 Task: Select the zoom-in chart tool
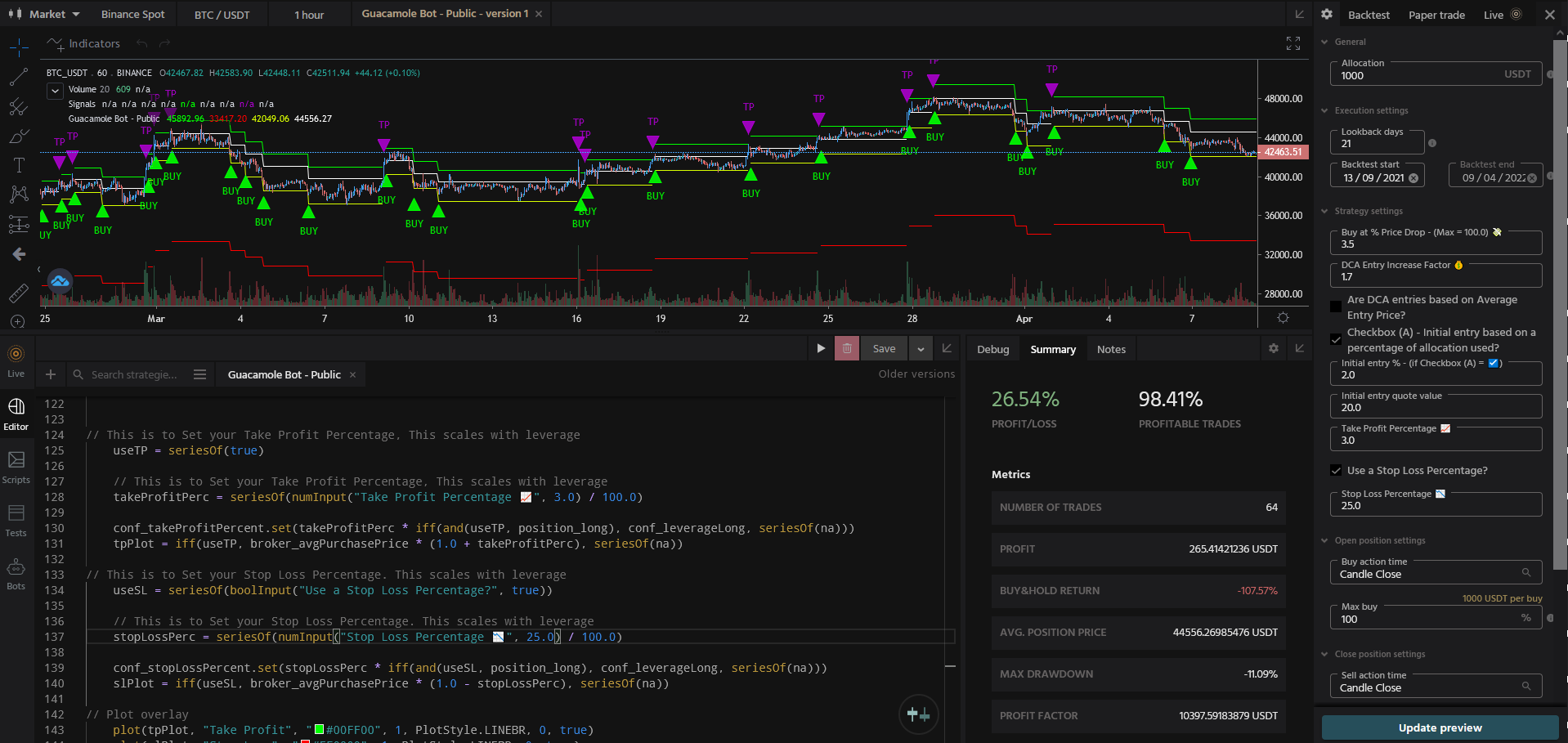click(18, 322)
